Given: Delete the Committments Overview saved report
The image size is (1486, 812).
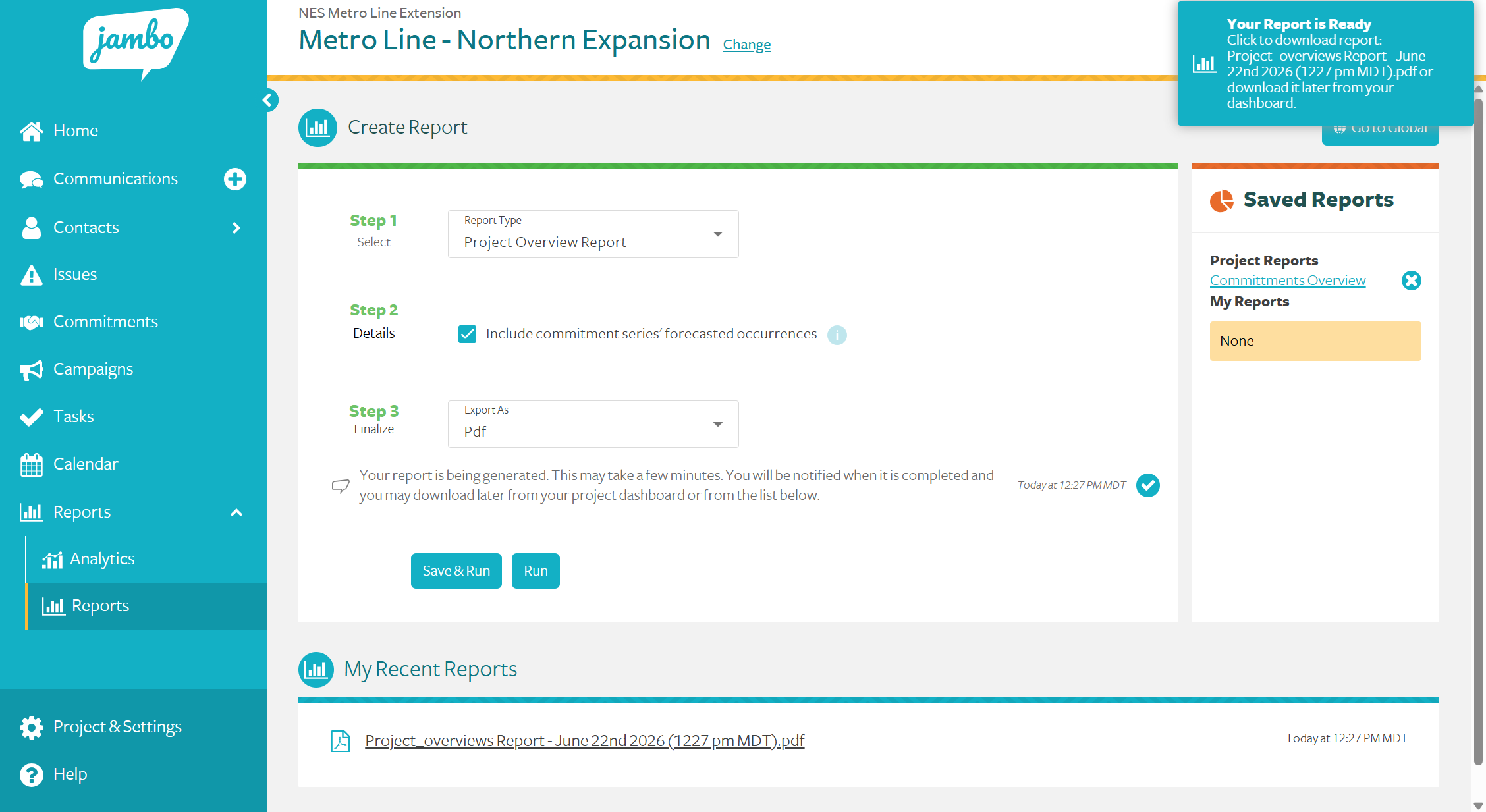Looking at the screenshot, I should coord(1411,281).
